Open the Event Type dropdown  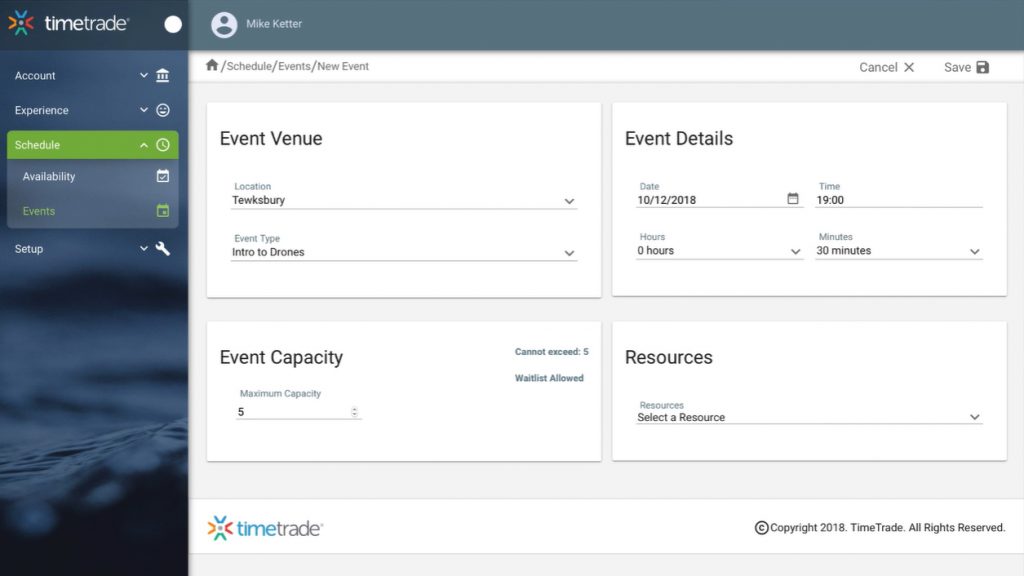(x=404, y=253)
